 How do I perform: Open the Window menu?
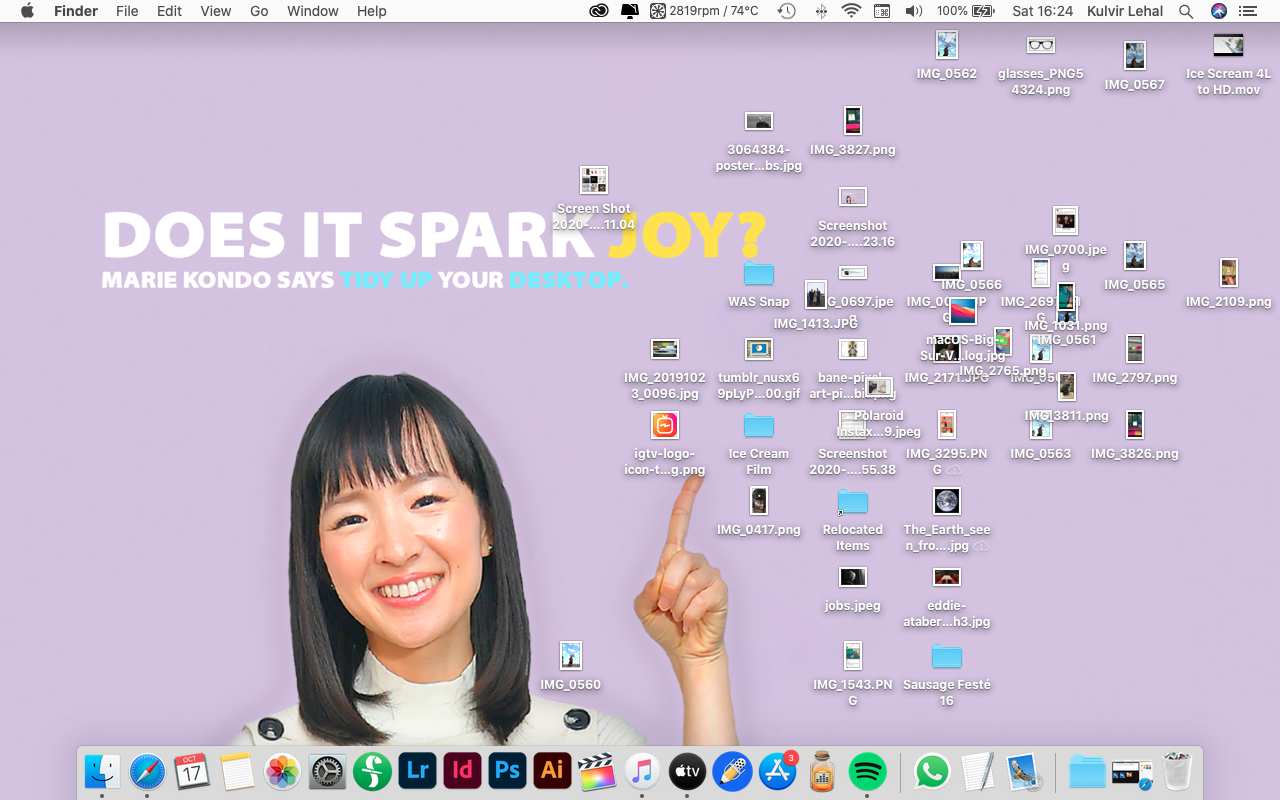coord(312,11)
